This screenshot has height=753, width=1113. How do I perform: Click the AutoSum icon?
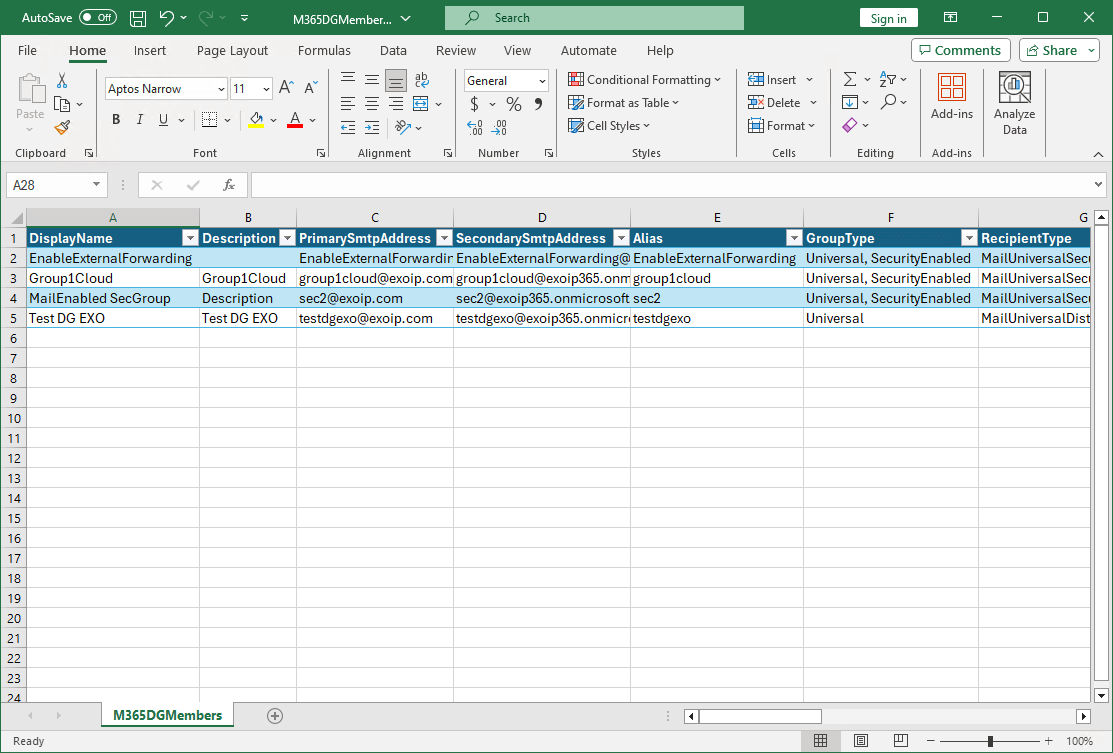pos(849,78)
